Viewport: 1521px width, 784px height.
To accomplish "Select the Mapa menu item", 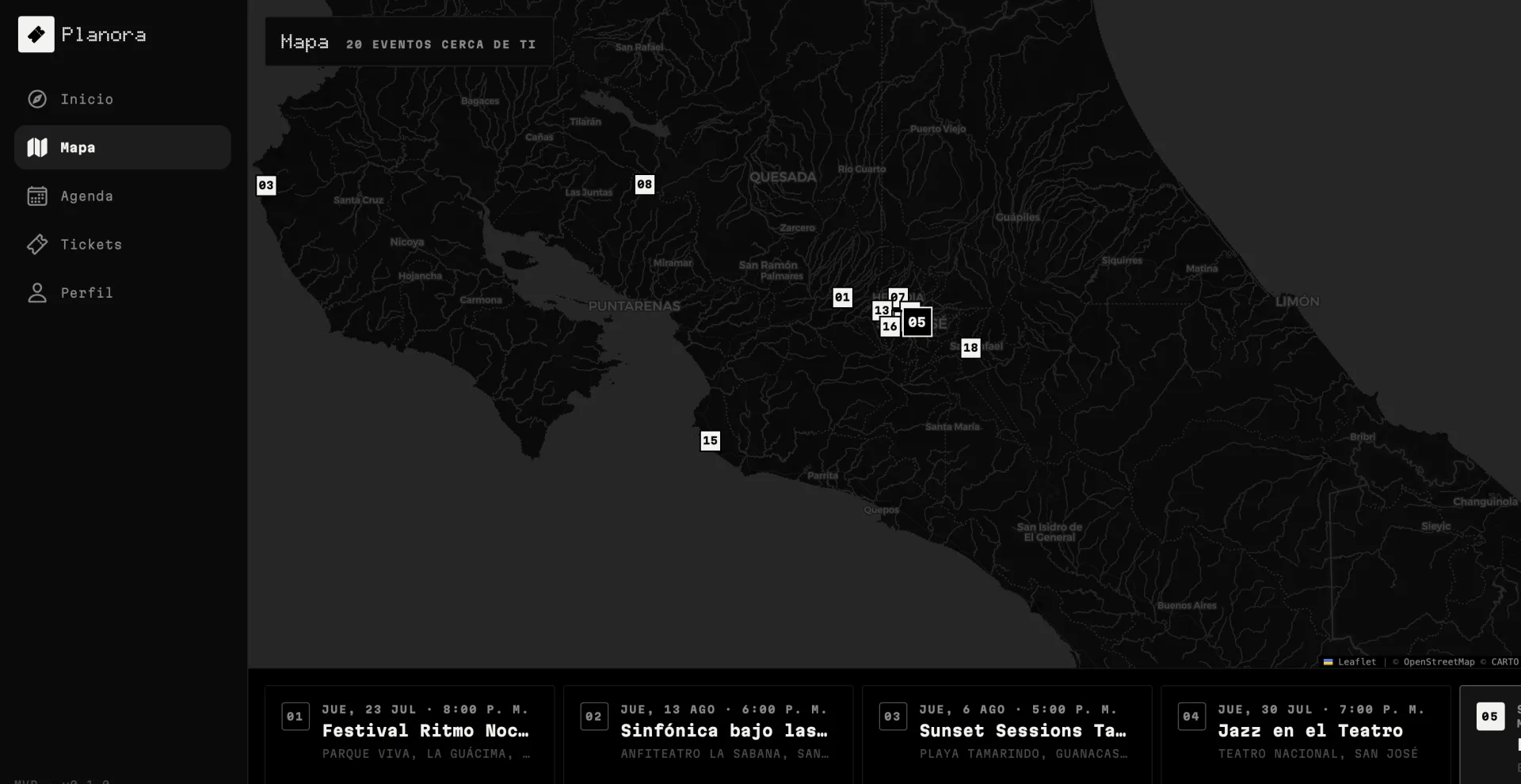I will pos(123,147).
